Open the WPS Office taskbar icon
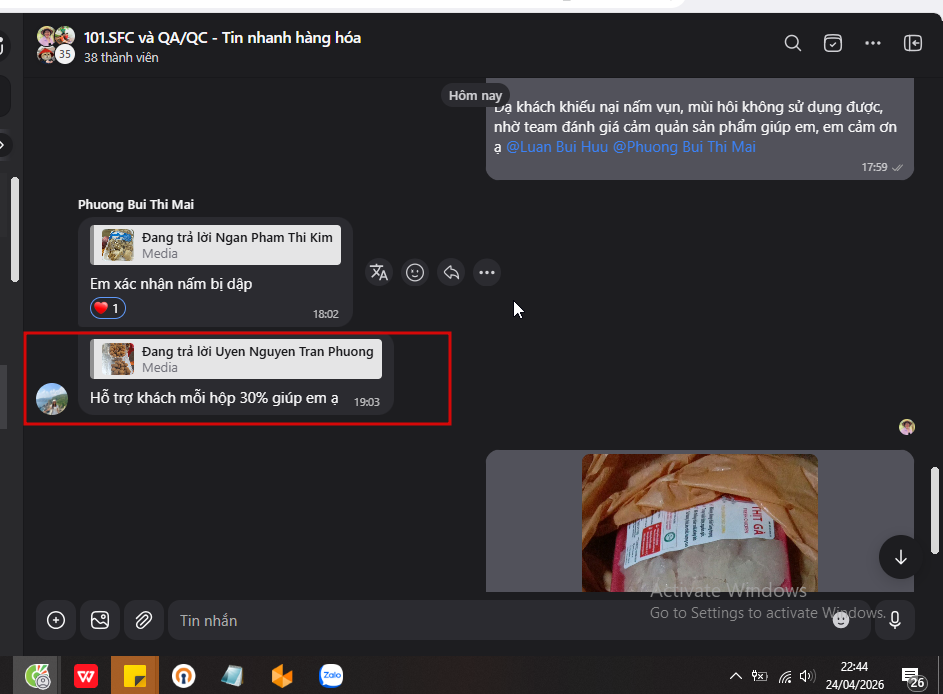 (x=86, y=677)
